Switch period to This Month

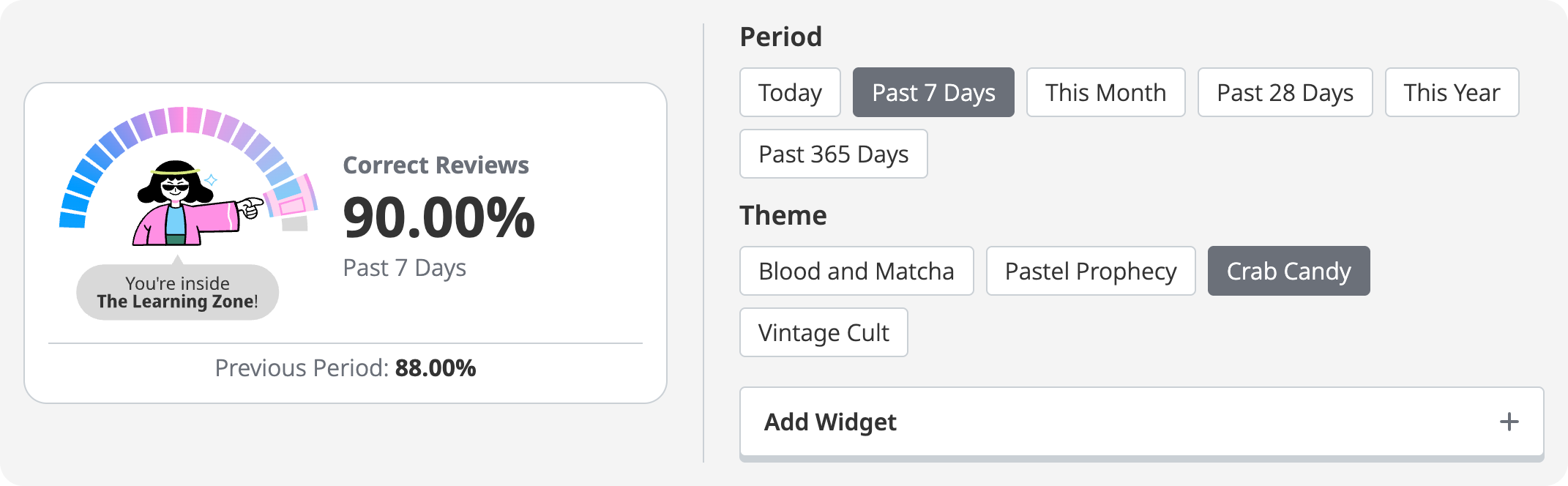click(1105, 92)
